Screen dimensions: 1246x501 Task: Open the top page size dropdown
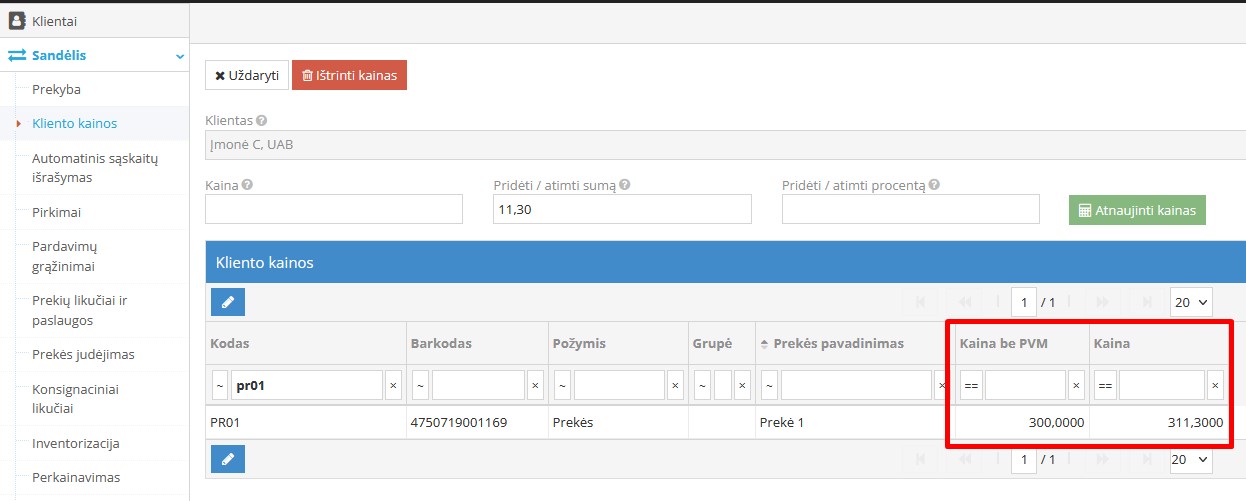1190,301
